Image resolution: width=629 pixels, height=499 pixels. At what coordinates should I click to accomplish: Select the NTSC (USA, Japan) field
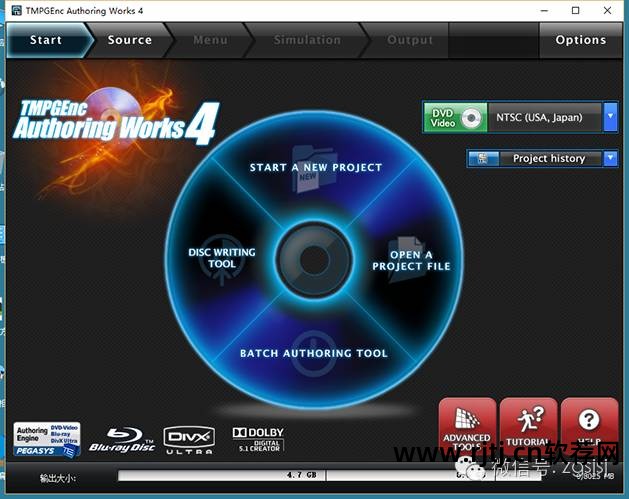pos(544,117)
